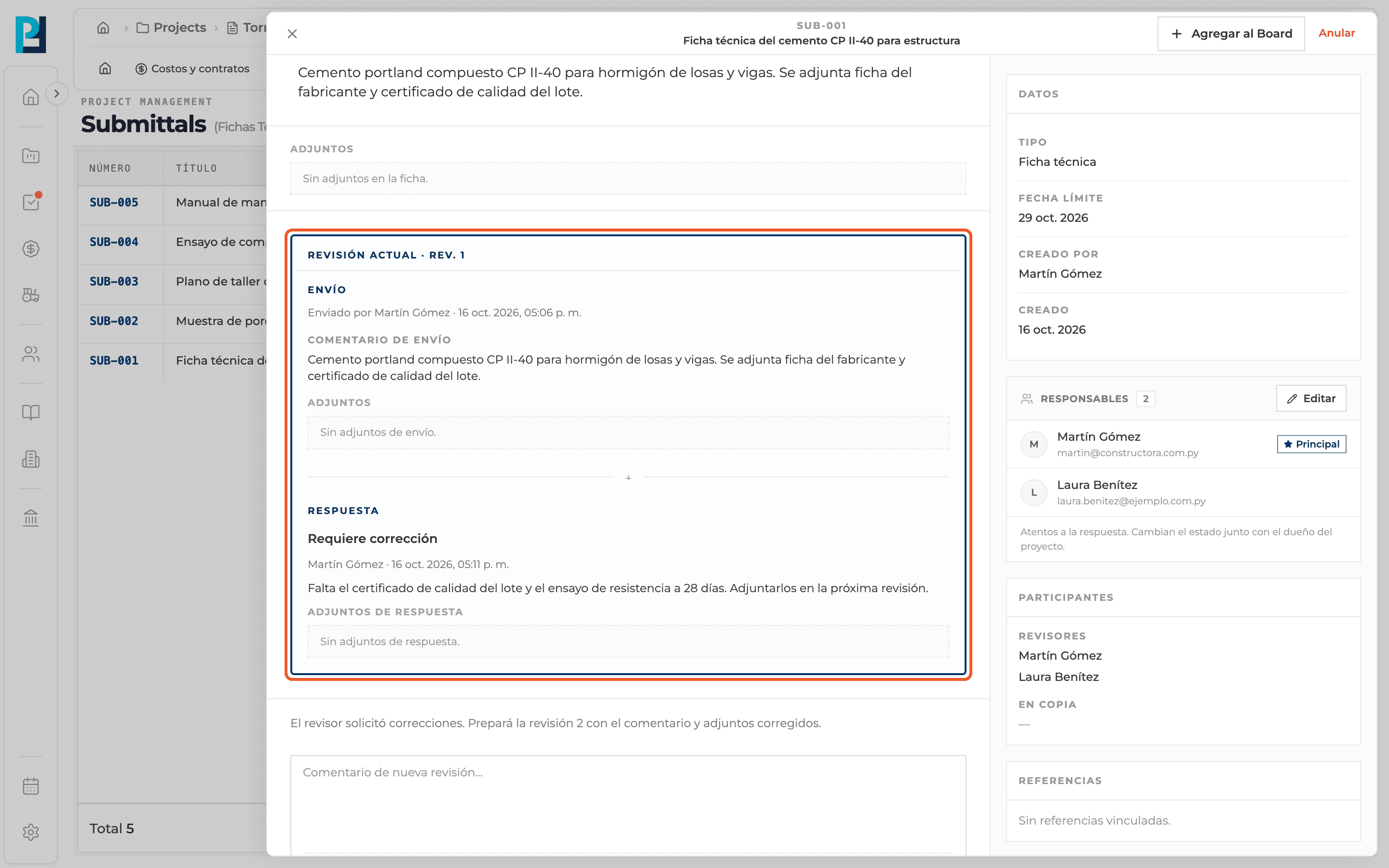Screen dimensions: 1389x868
Task: Open SUB-002 in the submittals table
Action: (114, 321)
